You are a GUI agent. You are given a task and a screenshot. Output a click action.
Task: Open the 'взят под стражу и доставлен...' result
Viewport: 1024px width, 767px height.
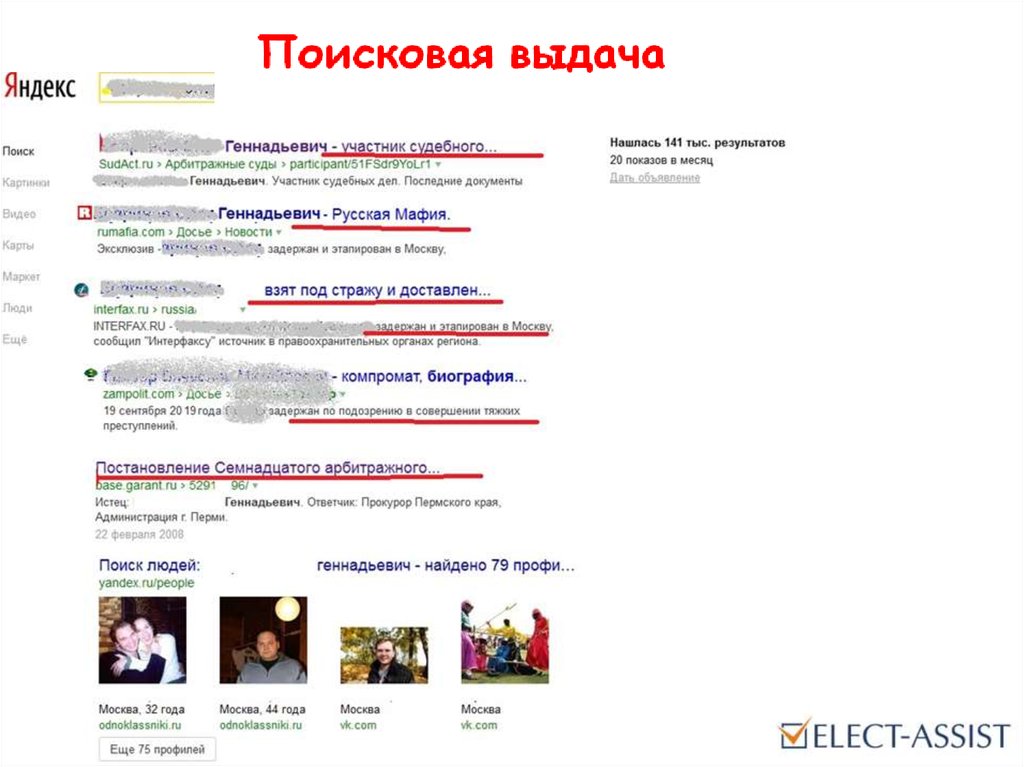[377, 291]
